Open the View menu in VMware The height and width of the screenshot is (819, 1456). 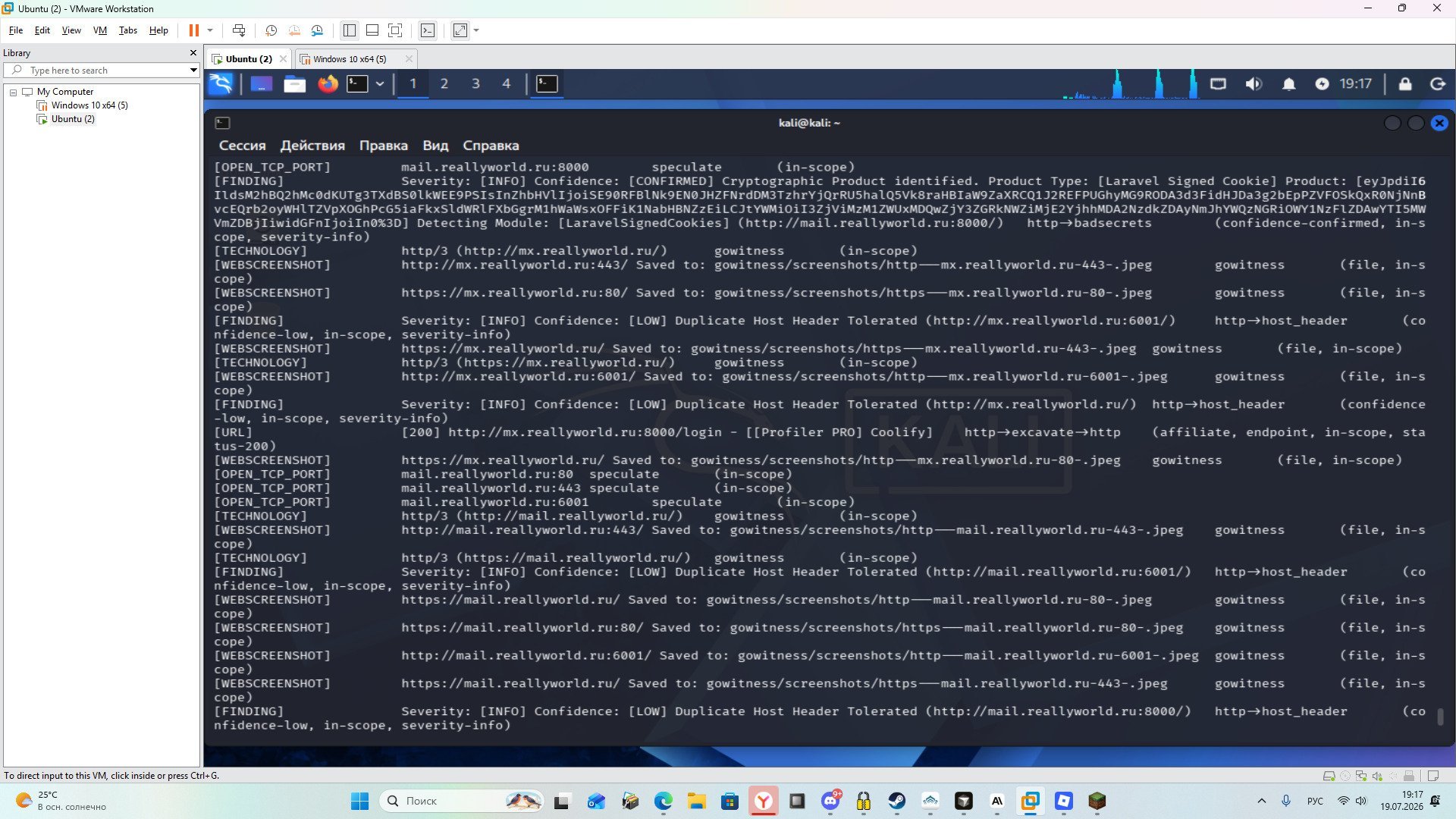pyautogui.click(x=71, y=30)
